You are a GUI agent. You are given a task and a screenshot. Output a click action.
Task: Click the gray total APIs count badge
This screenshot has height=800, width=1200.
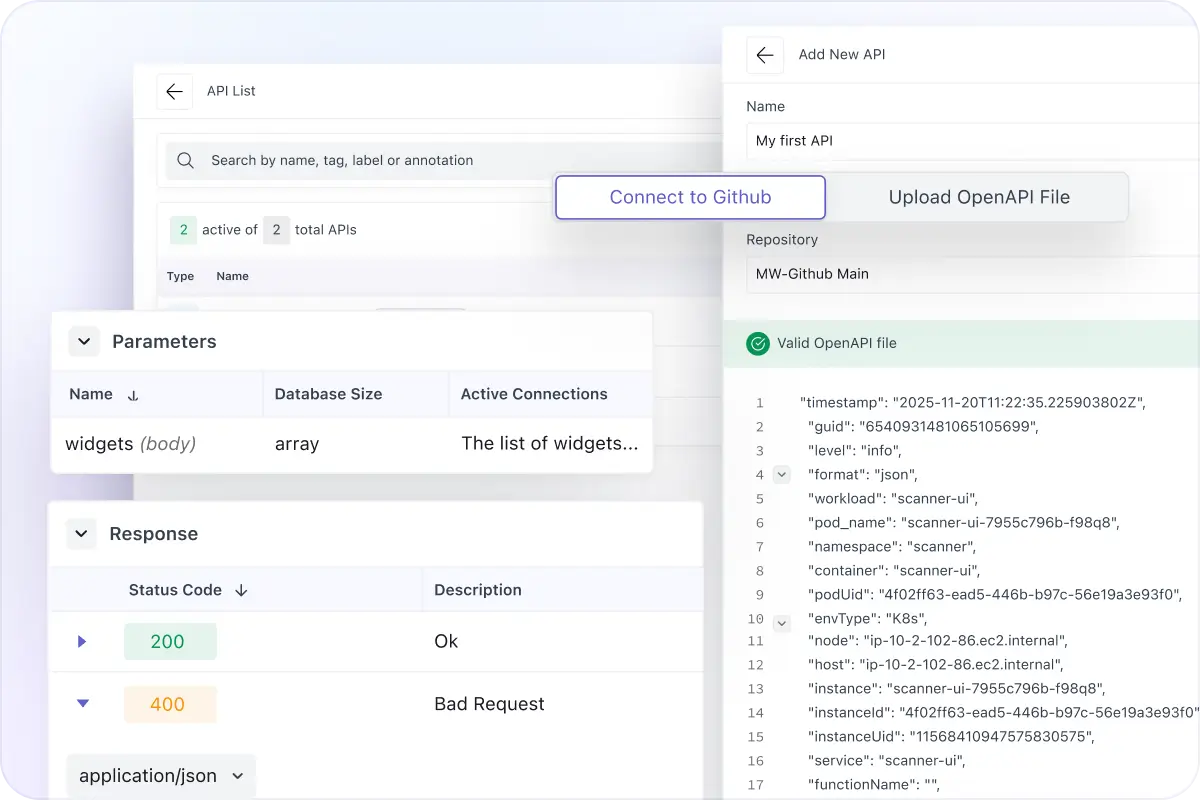coord(276,230)
